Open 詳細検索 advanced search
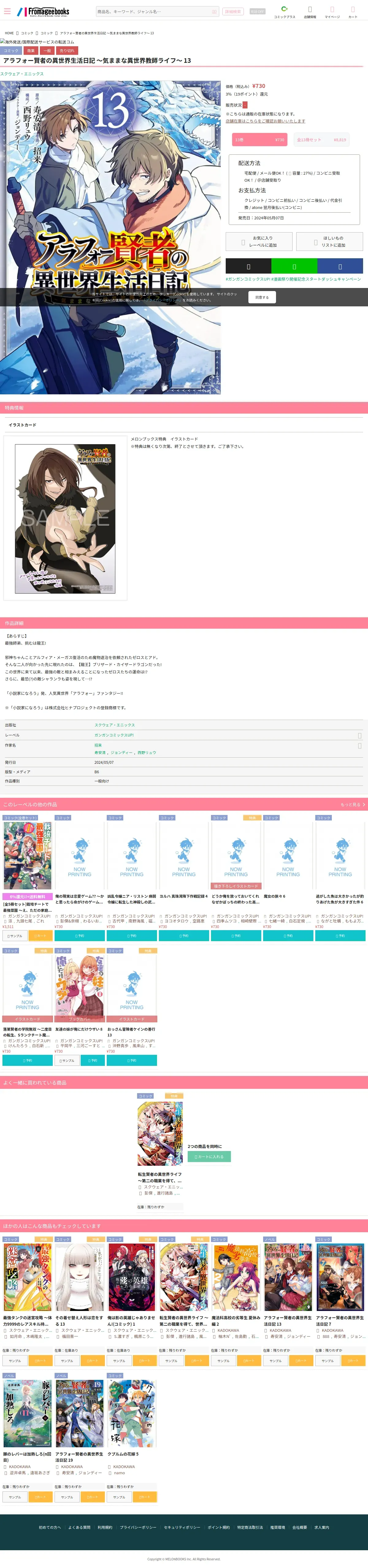The width and height of the screenshot is (368, 1568). [233, 12]
